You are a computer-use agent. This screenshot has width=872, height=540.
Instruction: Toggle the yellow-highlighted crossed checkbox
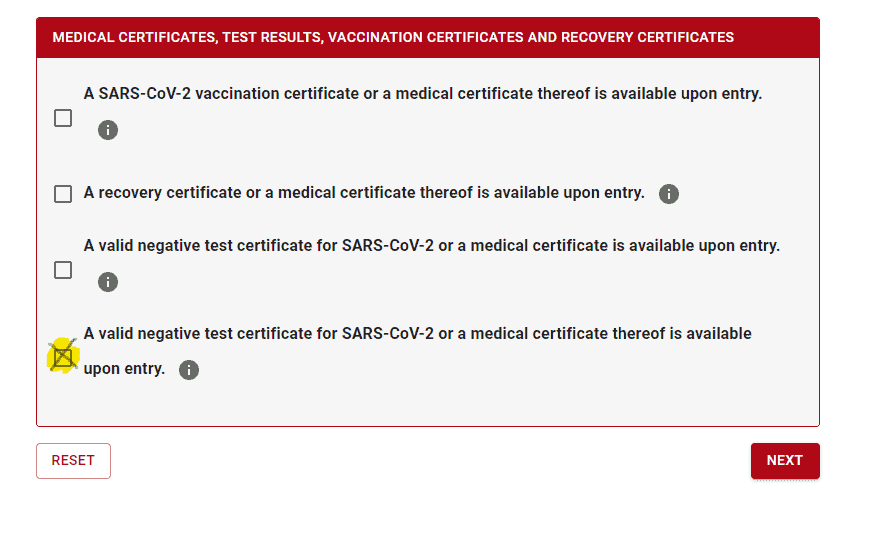63,356
